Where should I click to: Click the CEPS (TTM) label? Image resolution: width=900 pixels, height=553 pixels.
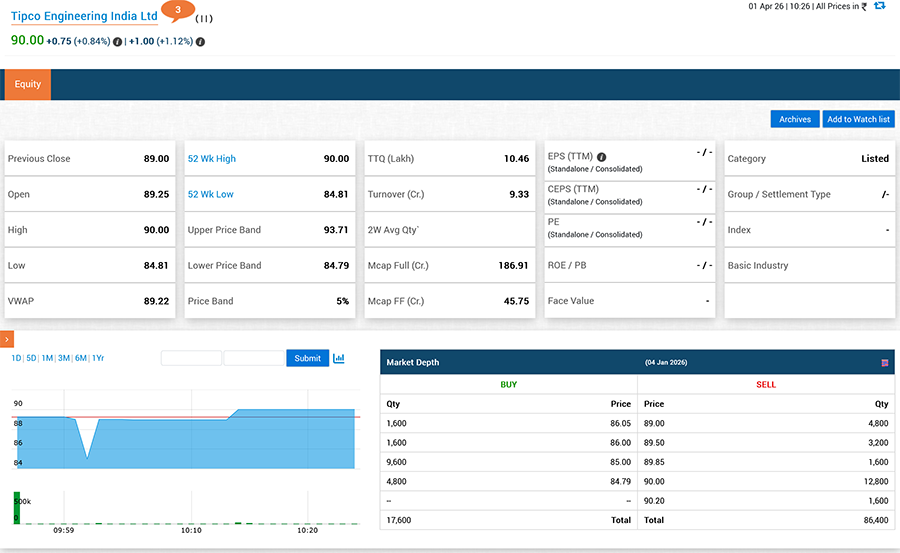point(573,189)
